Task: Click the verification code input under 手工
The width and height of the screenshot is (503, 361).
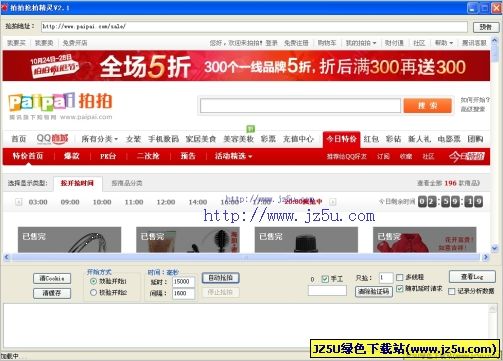Action: (327, 290)
